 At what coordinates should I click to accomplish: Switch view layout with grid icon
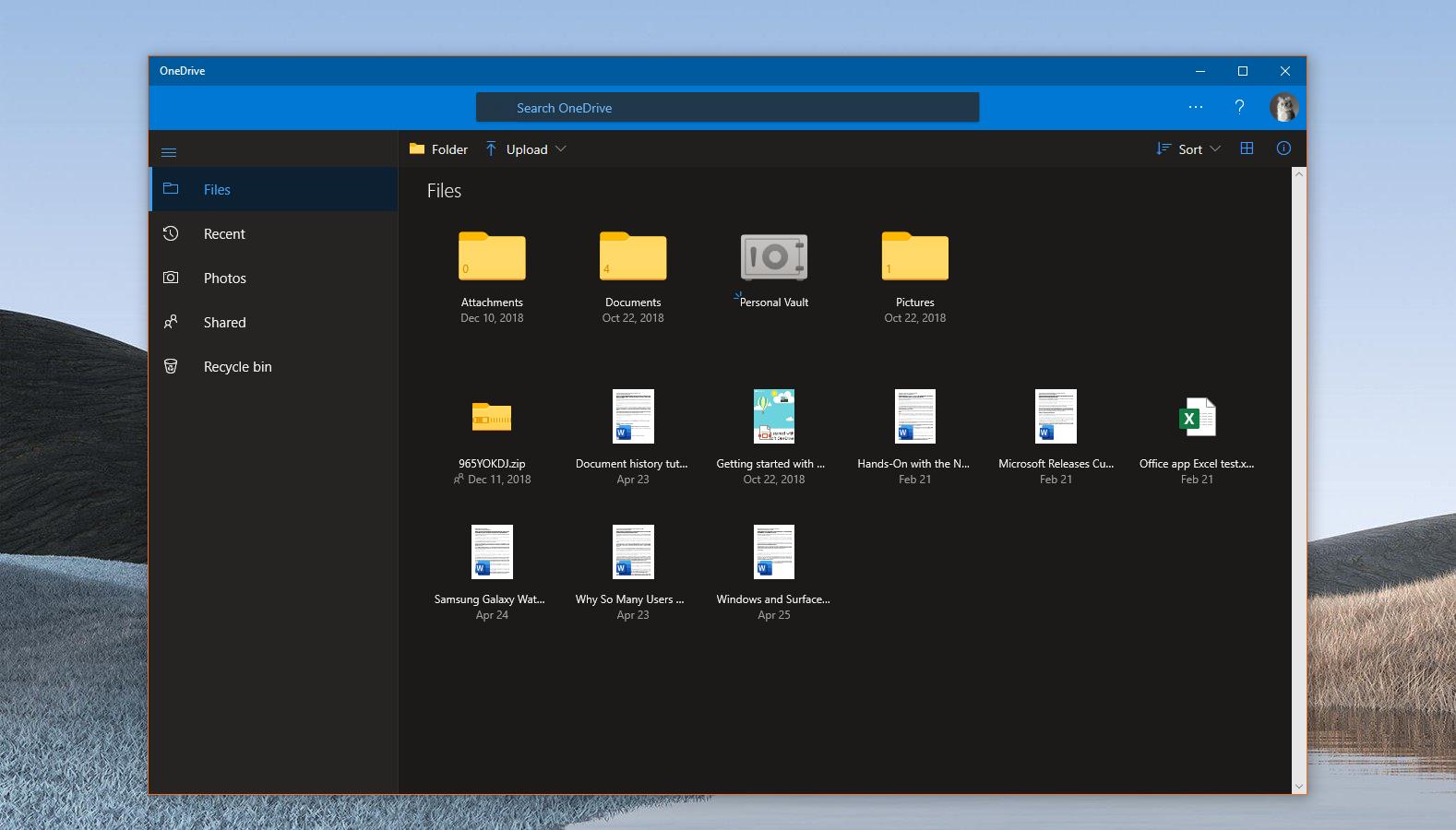point(1247,148)
